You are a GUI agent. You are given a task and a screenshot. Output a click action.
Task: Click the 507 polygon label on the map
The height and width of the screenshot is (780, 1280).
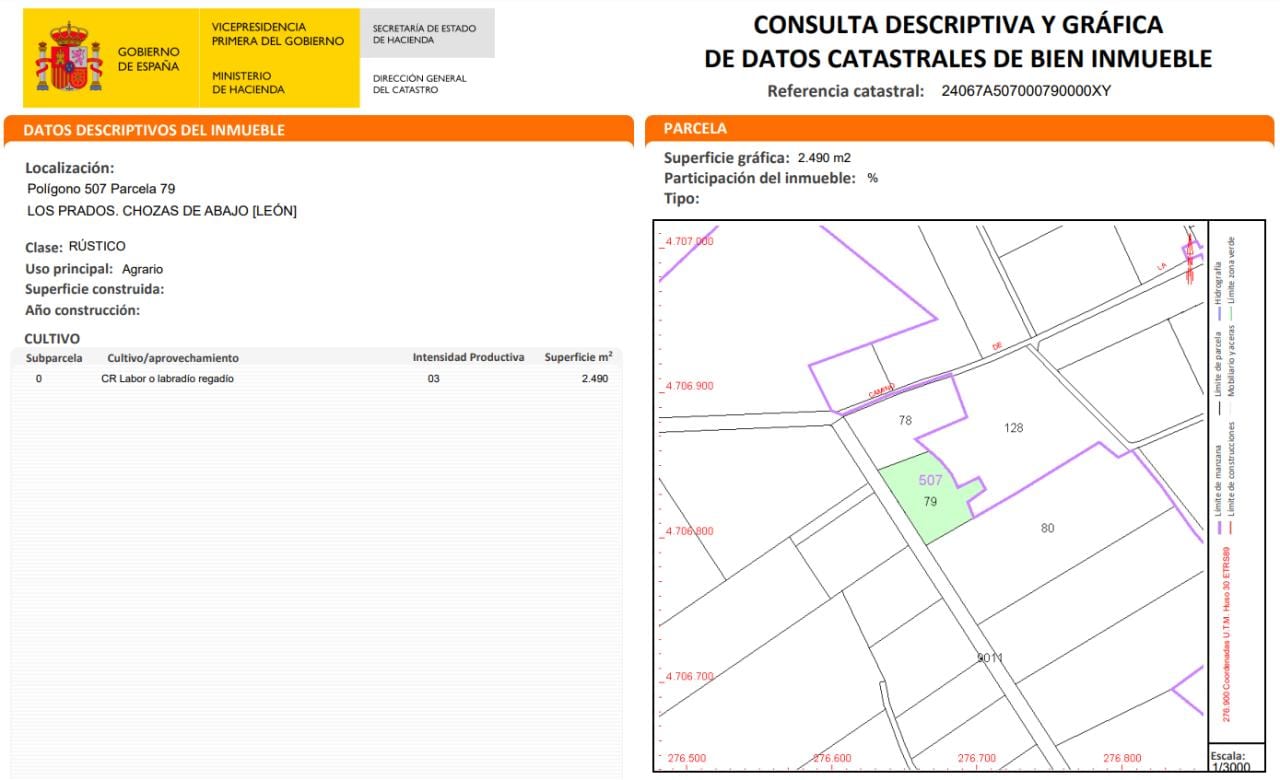tap(930, 480)
